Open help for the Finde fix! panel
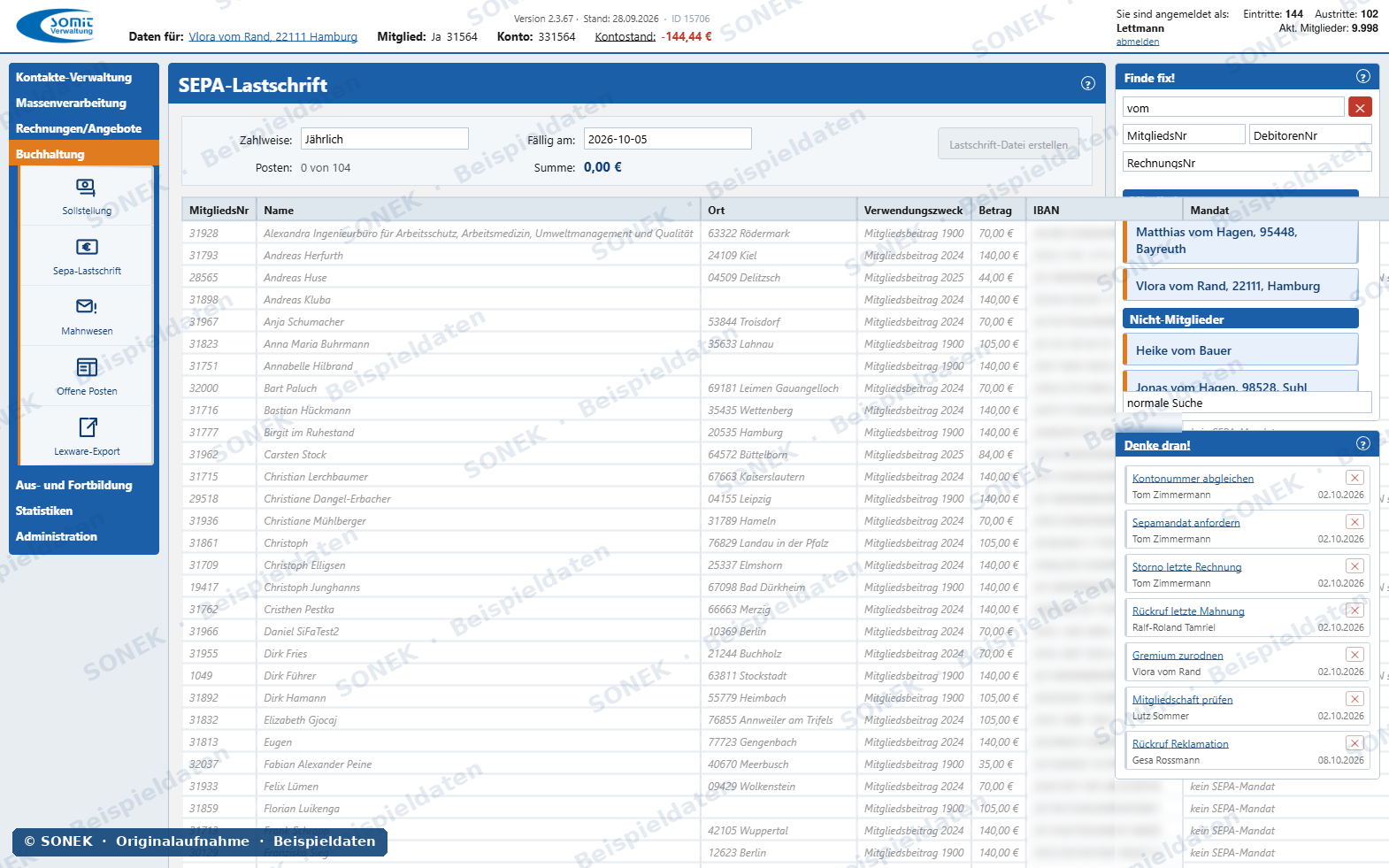The width and height of the screenshot is (1389, 868). click(x=1363, y=77)
